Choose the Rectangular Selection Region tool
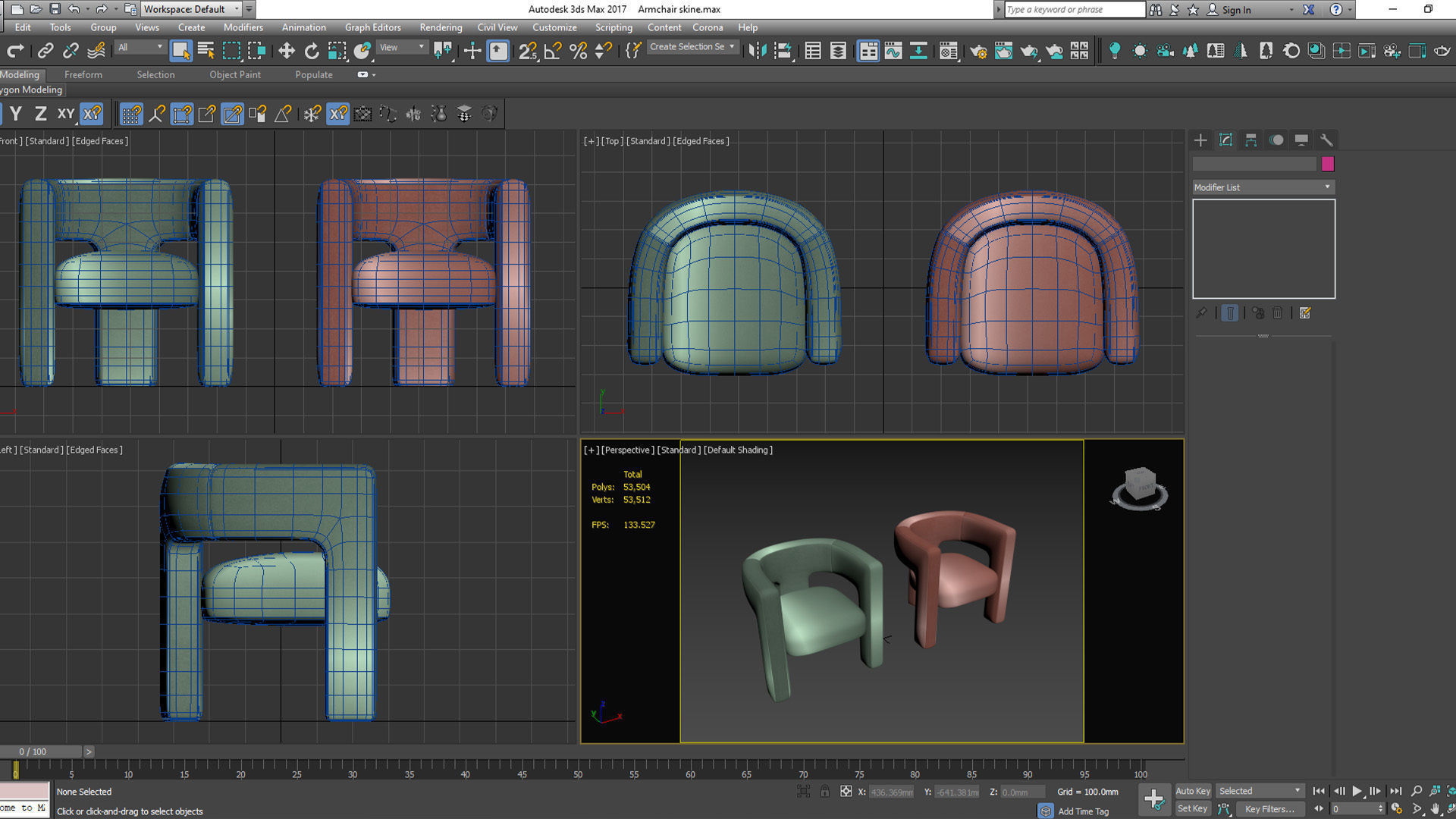Screen dimensions: 1456x819 point(231,51)
